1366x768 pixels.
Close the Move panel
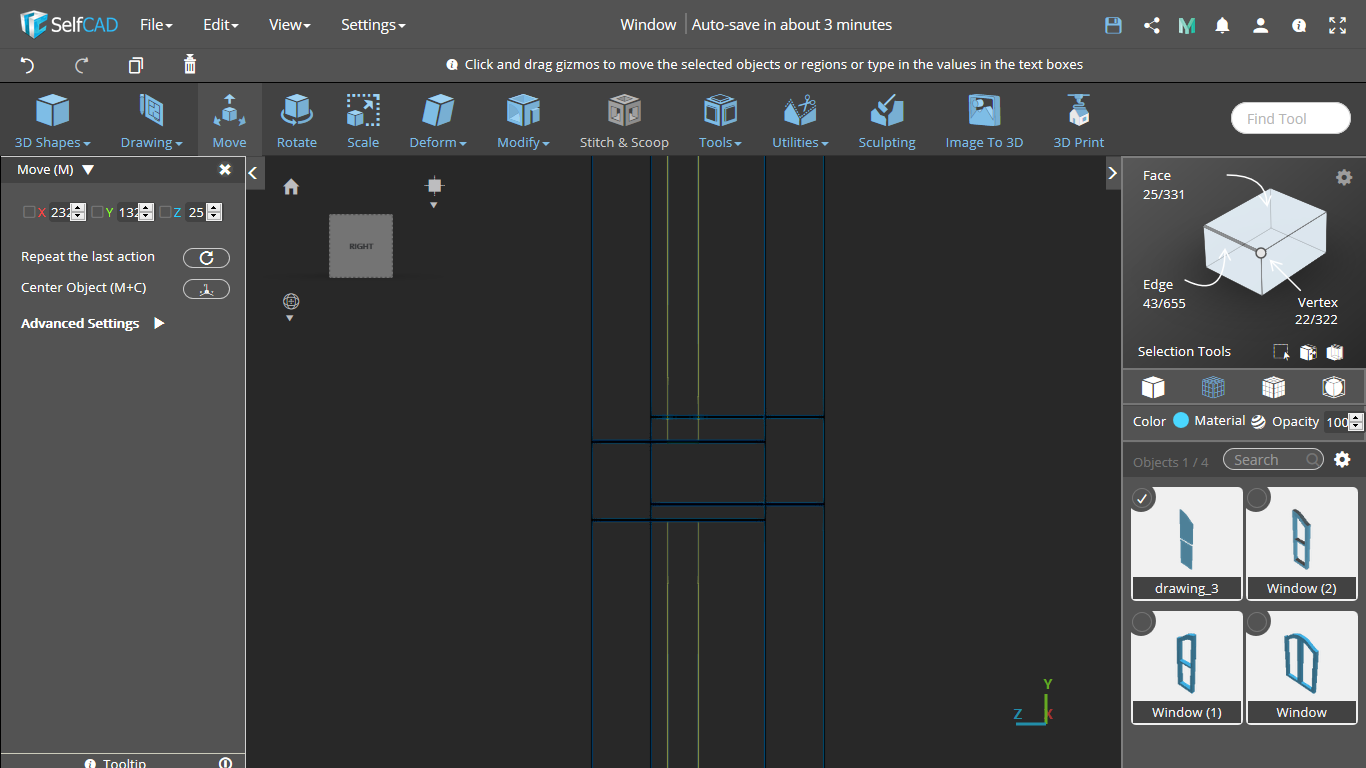click(x=225, y=170)
